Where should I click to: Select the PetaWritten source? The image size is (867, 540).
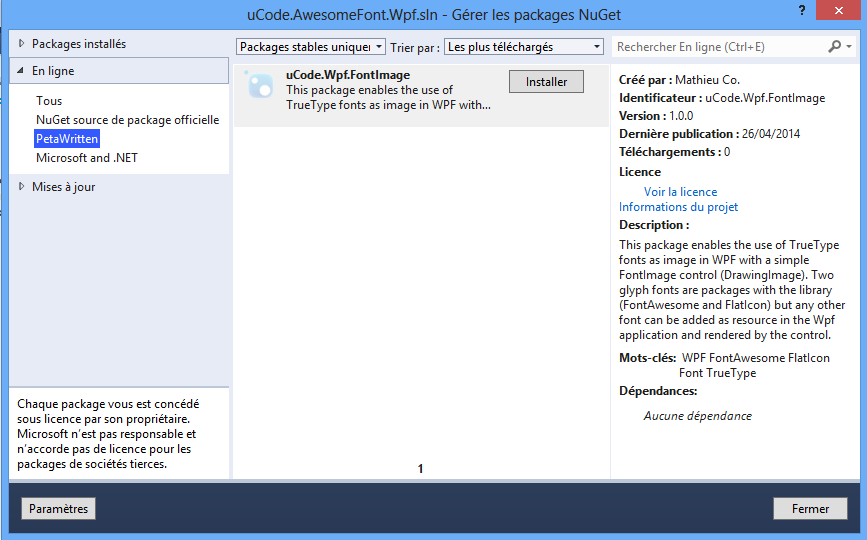(67, 138)
